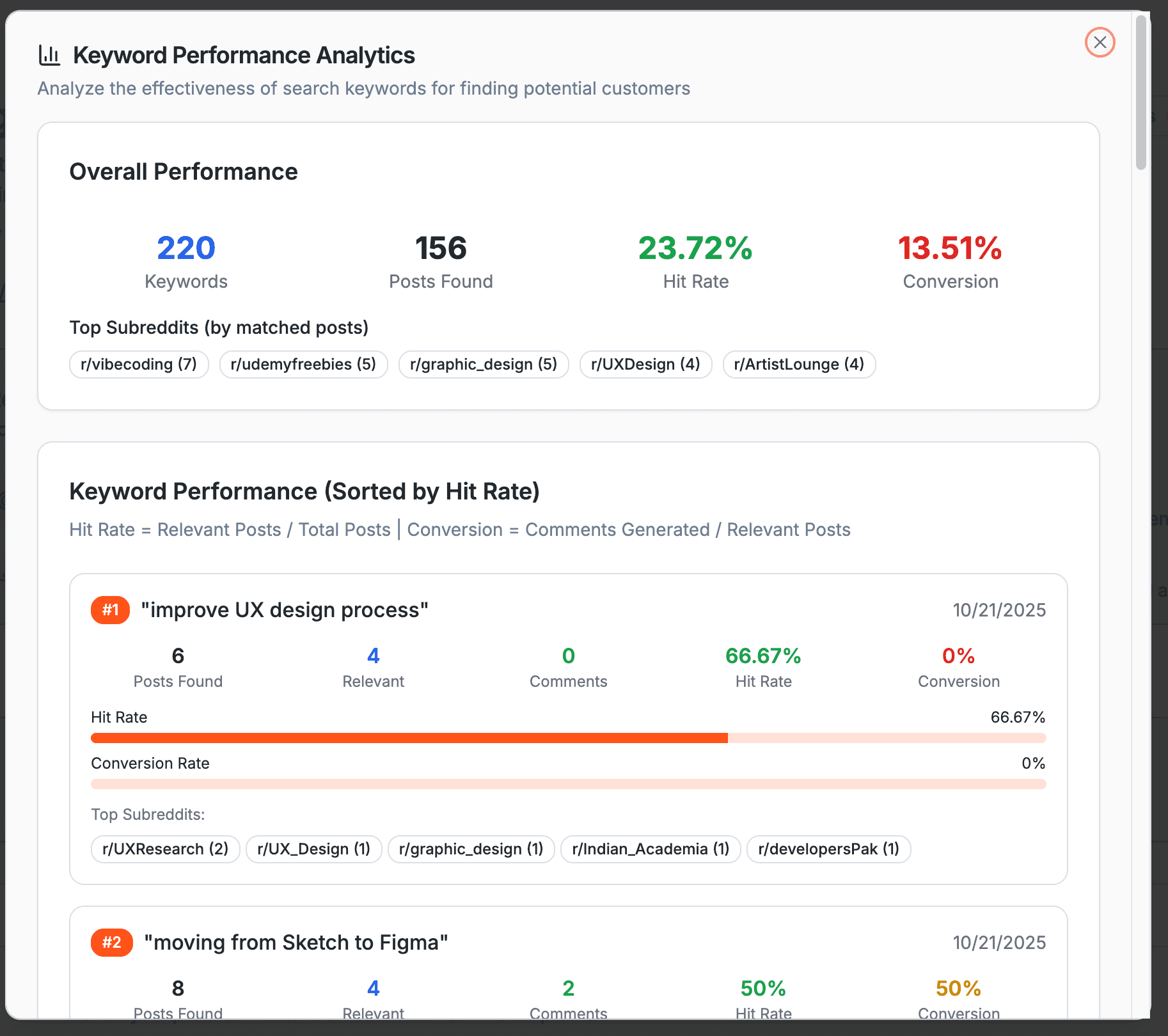Select the r/ArtistLounge subreddit chip
This screenshot has height=1036, width=1168.
[x=798, y=364]
